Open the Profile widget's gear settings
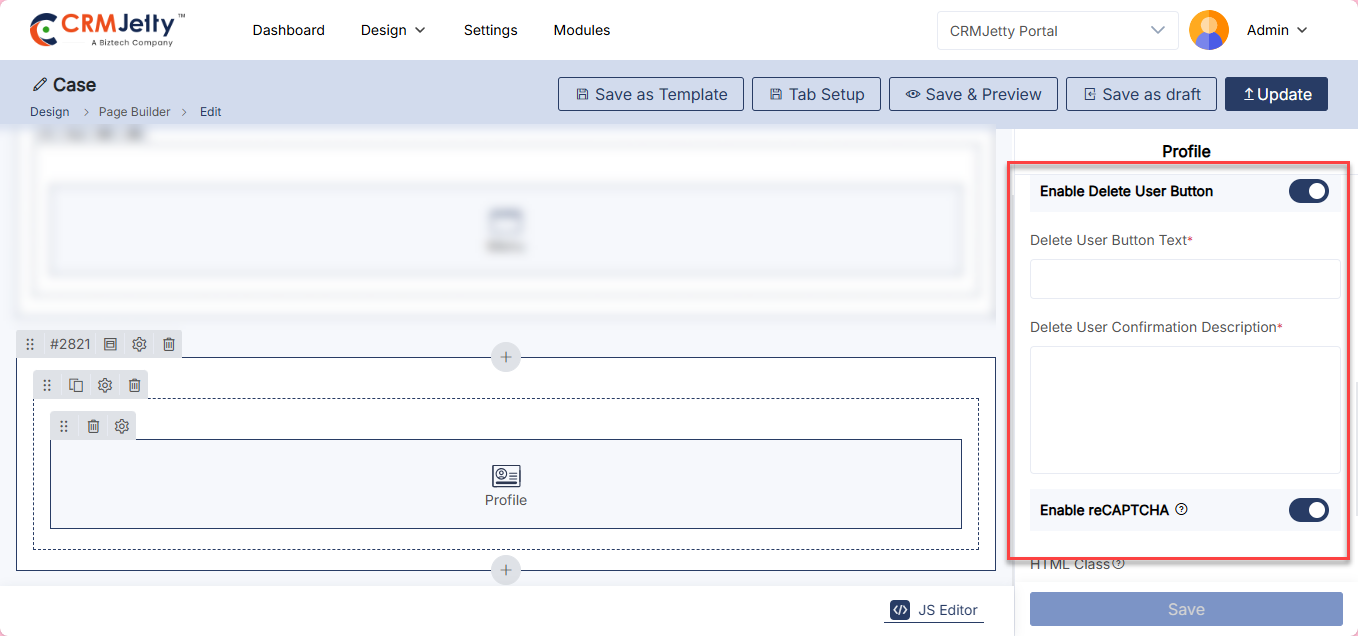 [122, 426]
